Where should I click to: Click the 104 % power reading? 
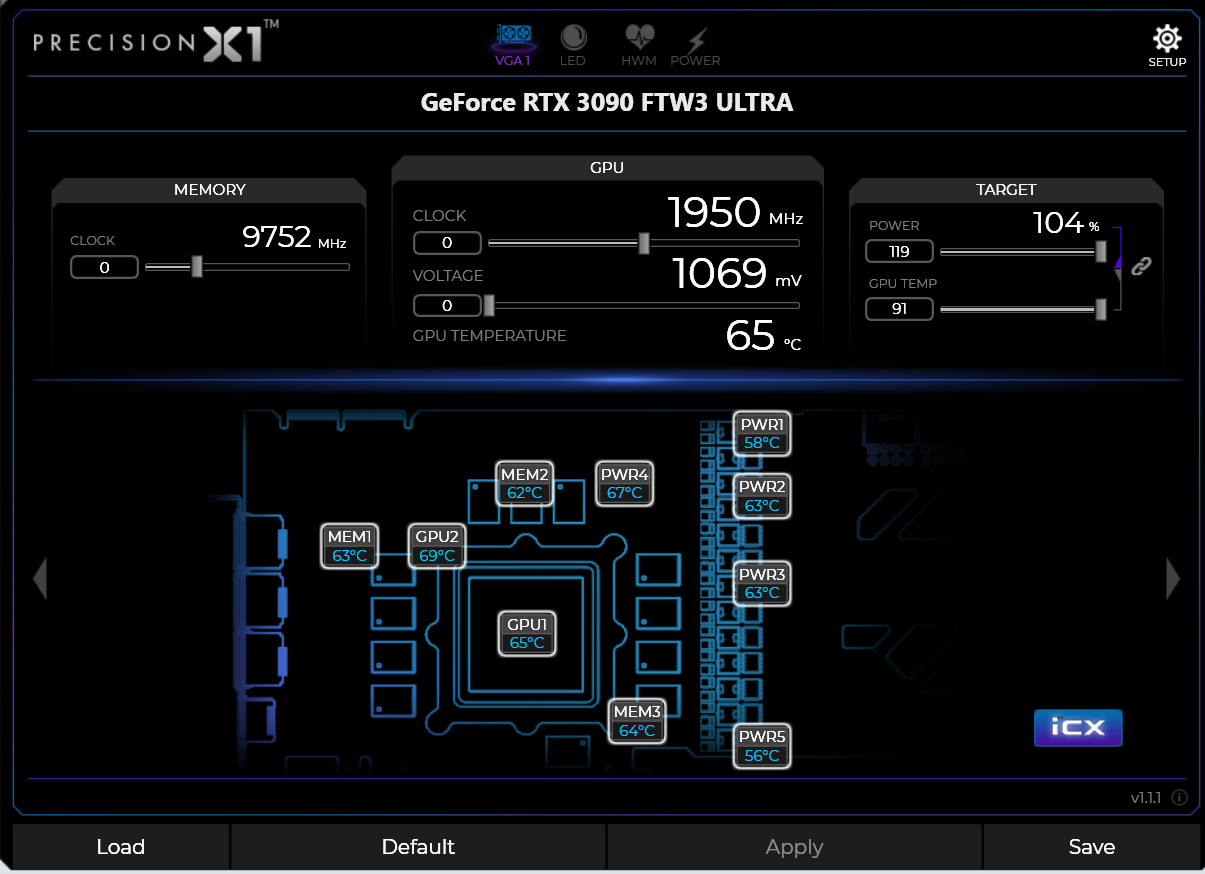tap(1066, 223)
